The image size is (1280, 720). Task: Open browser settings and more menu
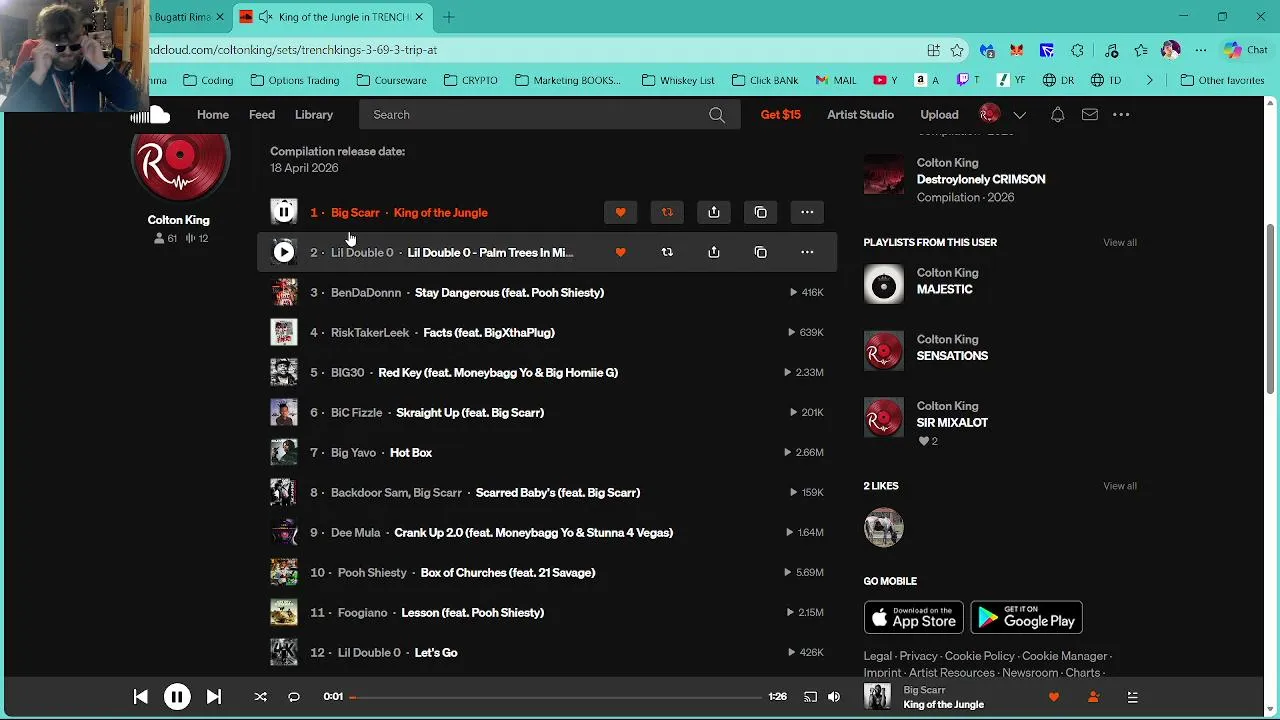point(1201,50)
